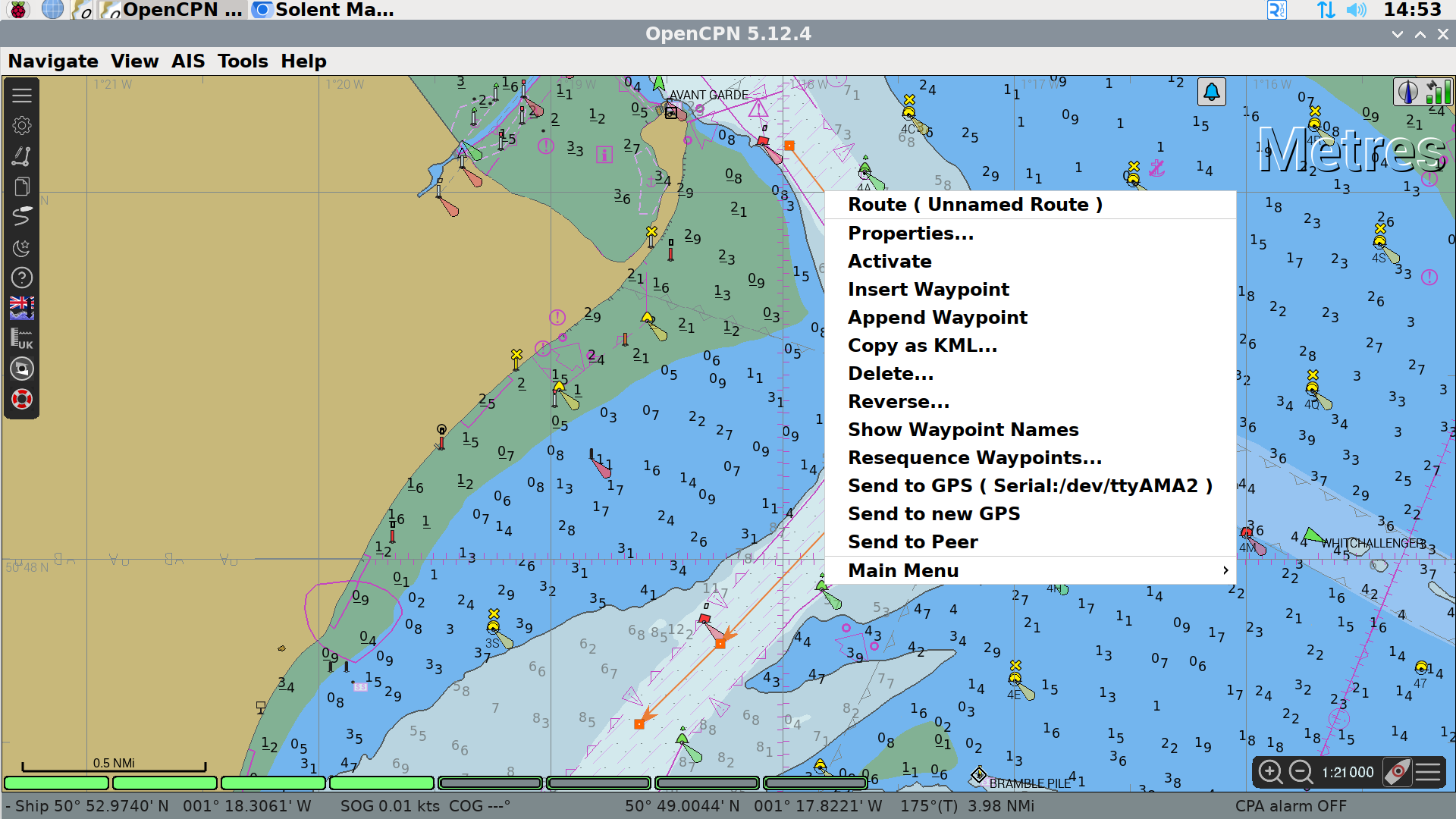This screenshot has width=1456, height=819.
Task: Open the AIS menu
Action: click(188, 61)
